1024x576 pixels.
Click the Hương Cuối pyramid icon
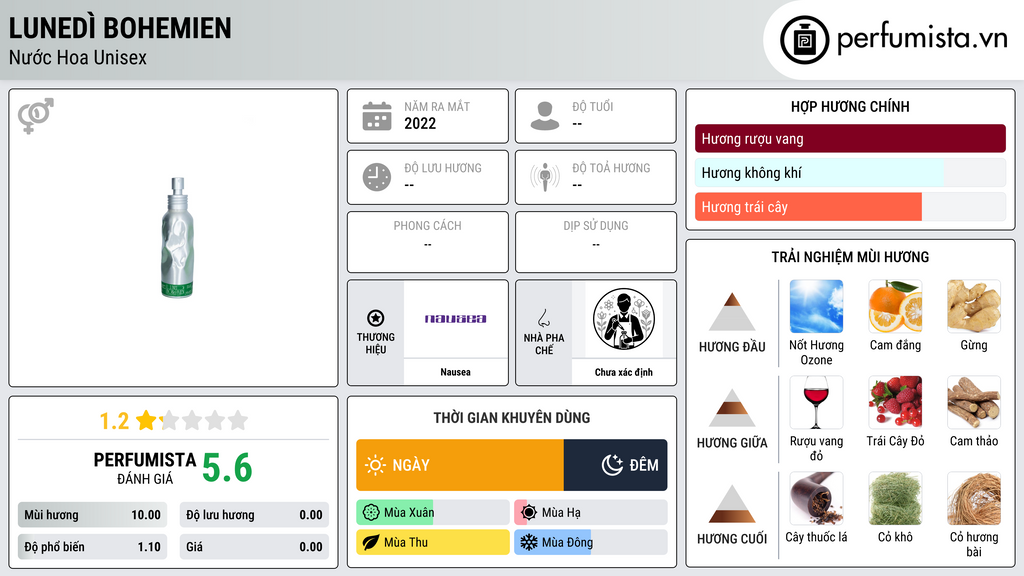[x=732, y=504]
